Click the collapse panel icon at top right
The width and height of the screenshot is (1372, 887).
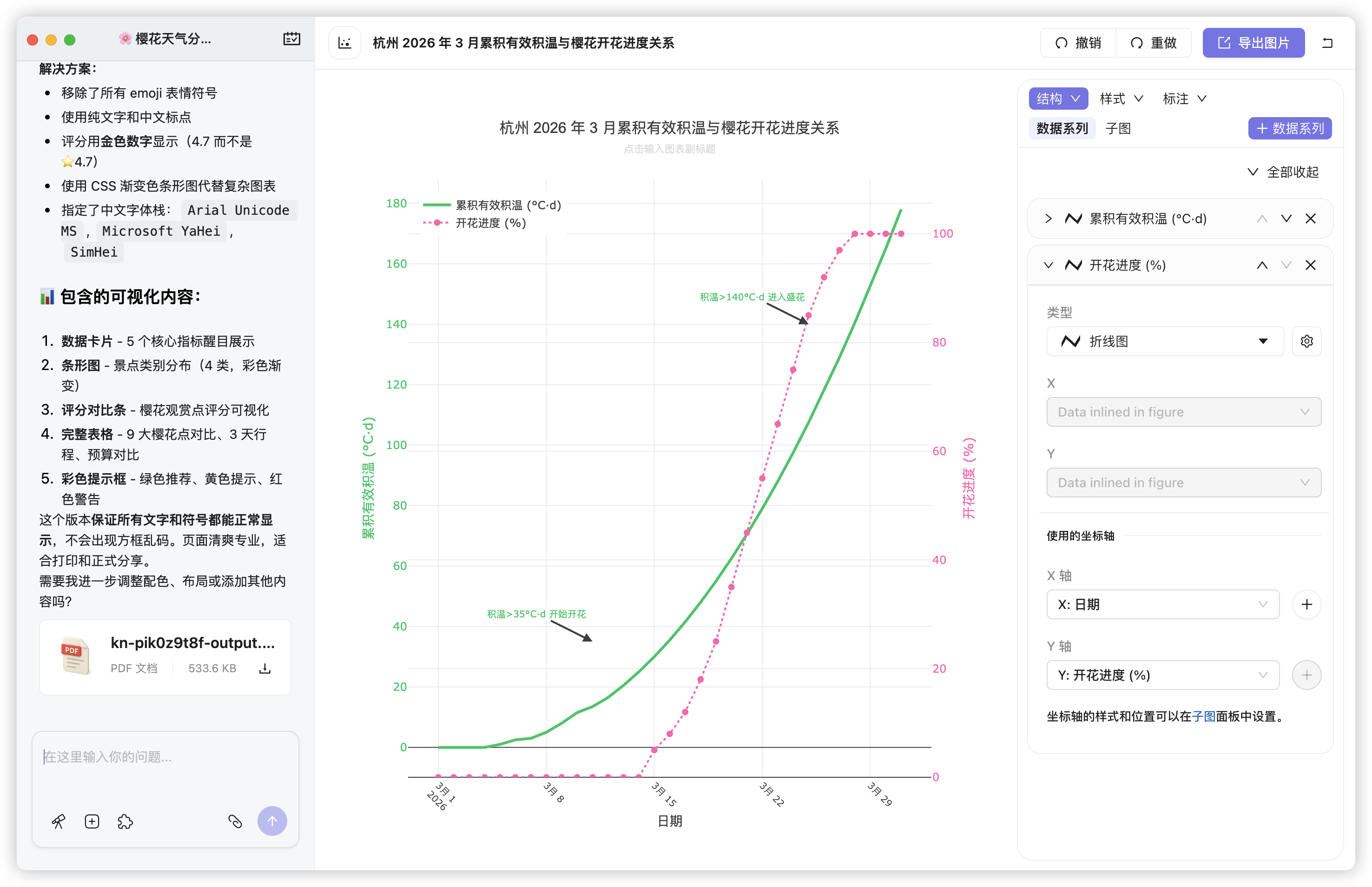point(1329,43)
